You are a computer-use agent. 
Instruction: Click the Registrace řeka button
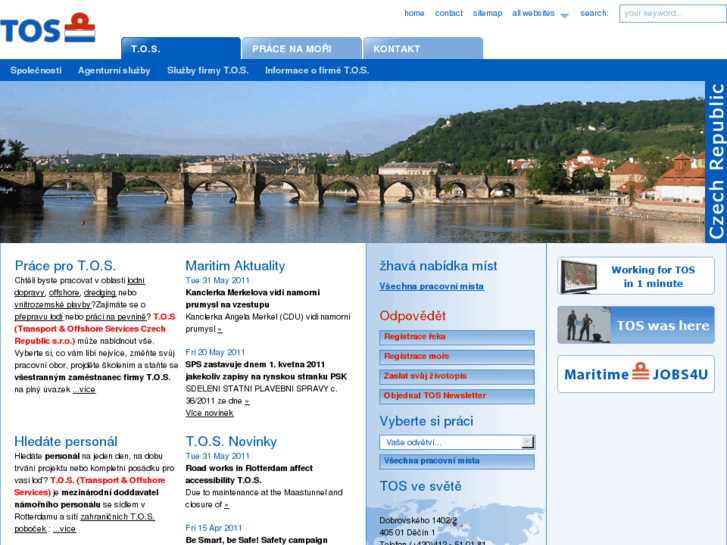[x=457, y=337]
